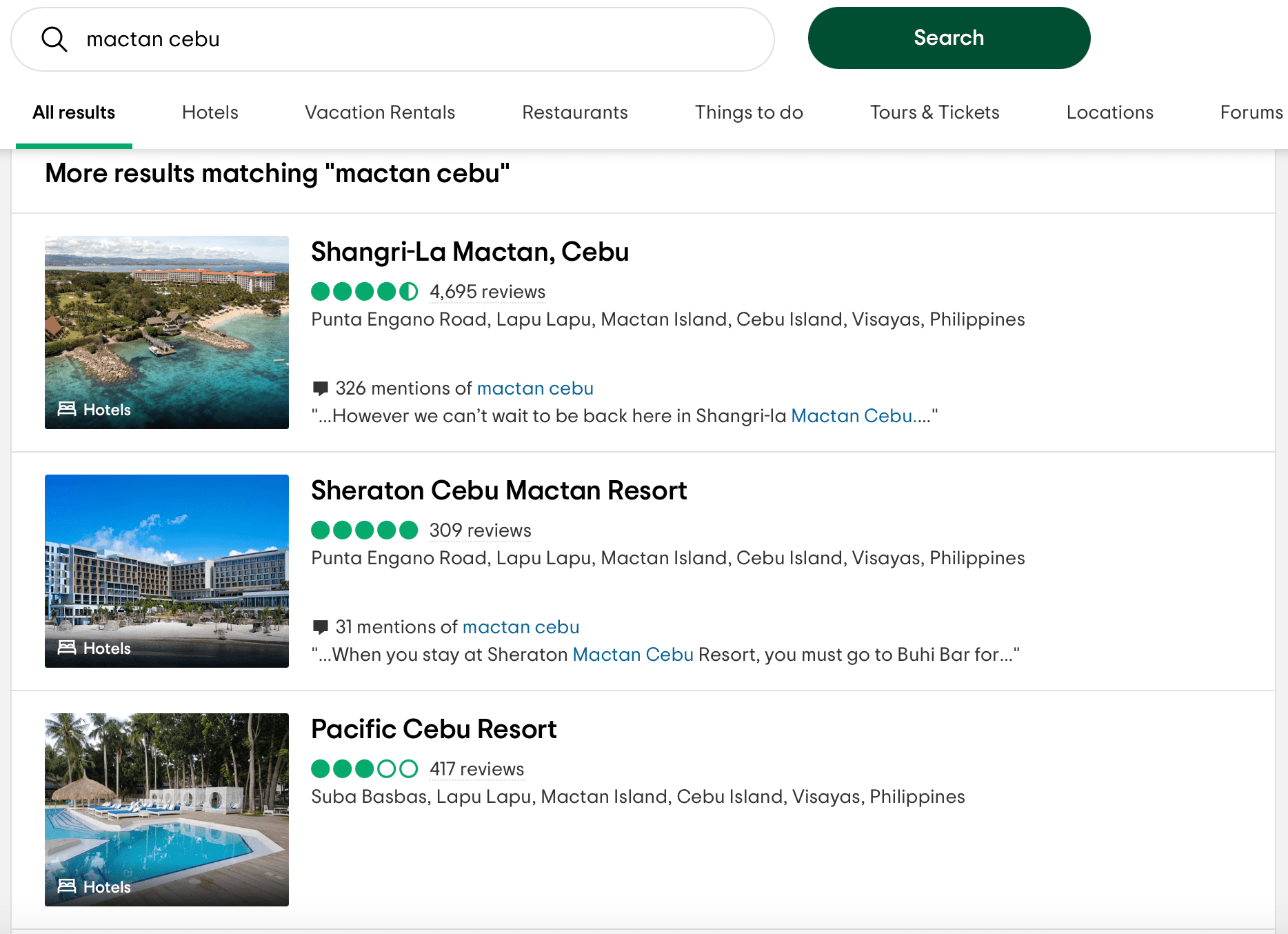The height and width of the screenshot is (934, 1288).
Task: Click the Hotels bed icon on Pacific Cebu thumbnail
Action: pos(68,887)
